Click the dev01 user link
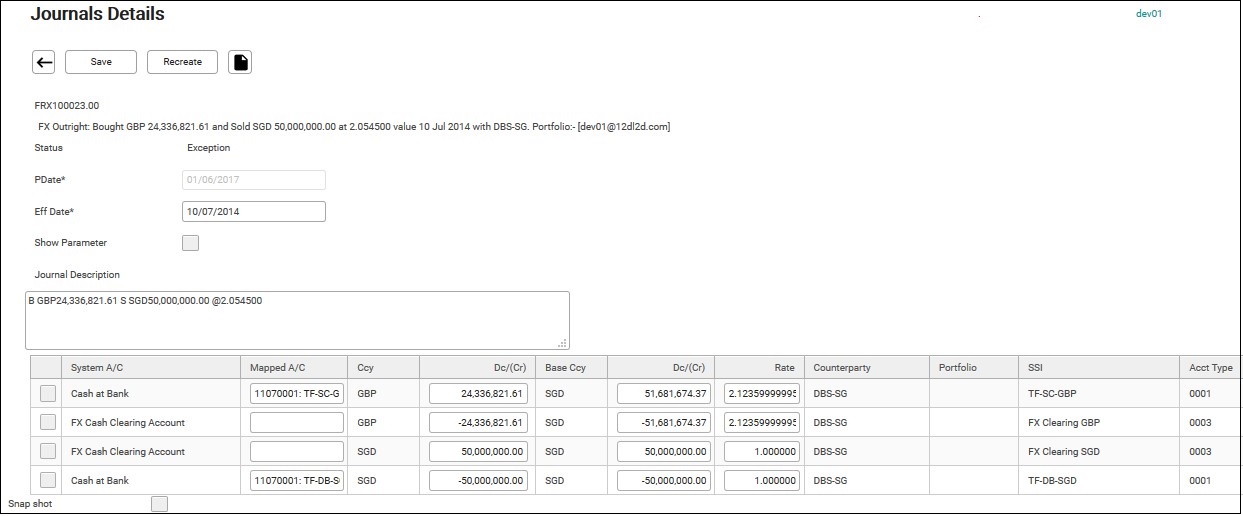 click(x=1149, y=14)
